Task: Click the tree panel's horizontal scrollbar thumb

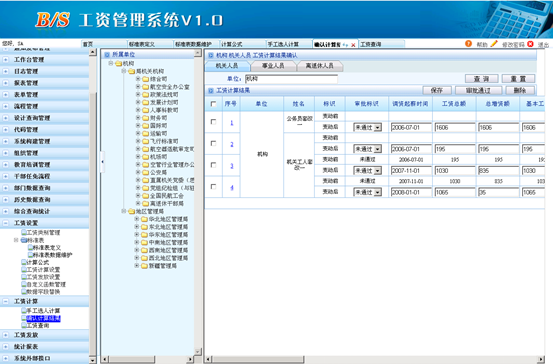Action: pyautogui.click(x=132, y=359)
